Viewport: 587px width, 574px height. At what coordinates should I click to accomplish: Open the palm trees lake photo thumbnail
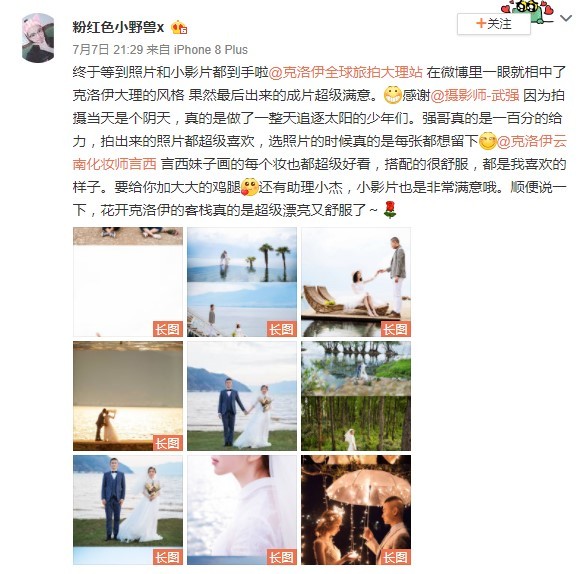point(242,282)
